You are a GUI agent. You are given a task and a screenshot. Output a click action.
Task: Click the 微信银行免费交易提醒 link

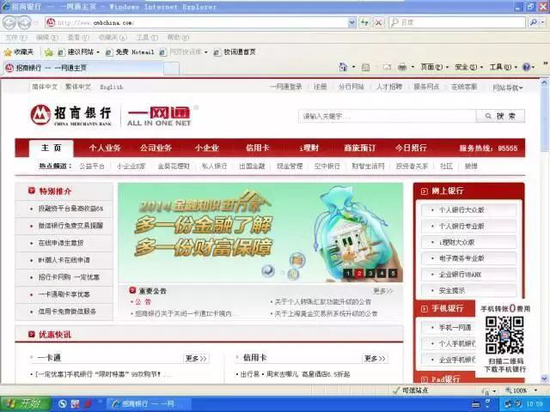[71, 225]
